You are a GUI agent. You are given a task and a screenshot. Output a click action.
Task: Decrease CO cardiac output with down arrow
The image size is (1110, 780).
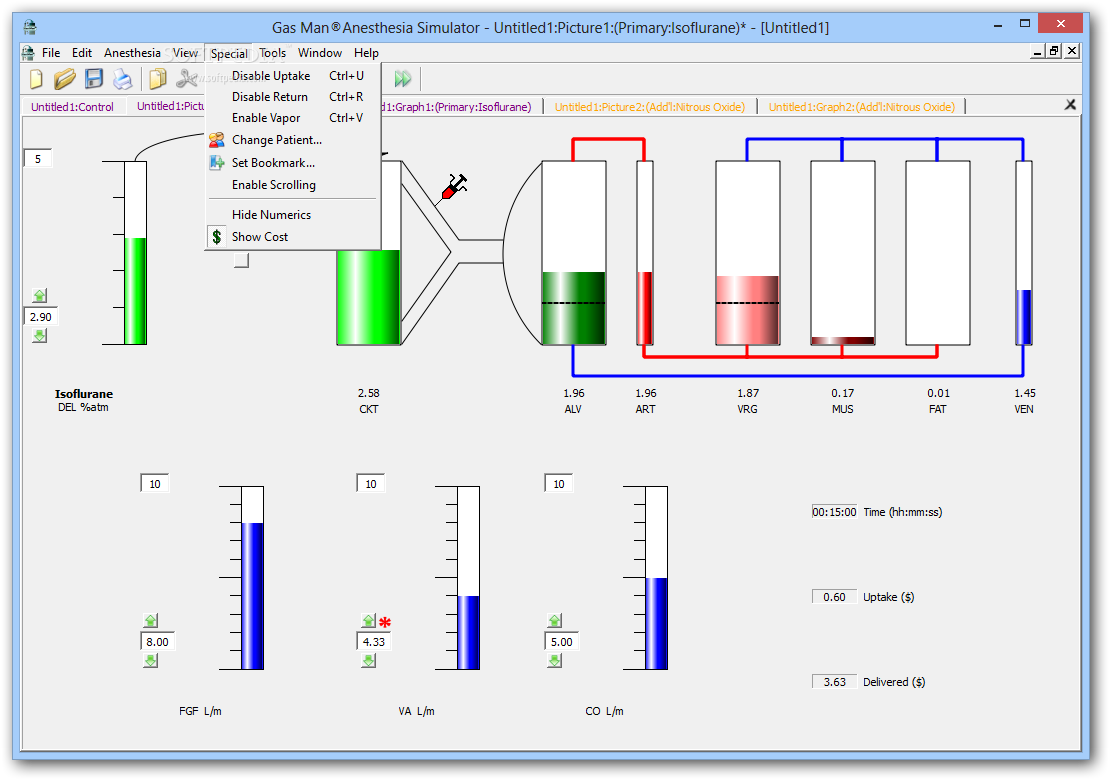coord(555,660)
